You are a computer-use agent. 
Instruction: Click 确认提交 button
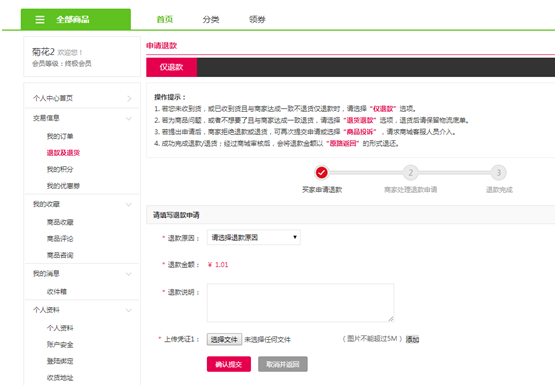[229, 364]
